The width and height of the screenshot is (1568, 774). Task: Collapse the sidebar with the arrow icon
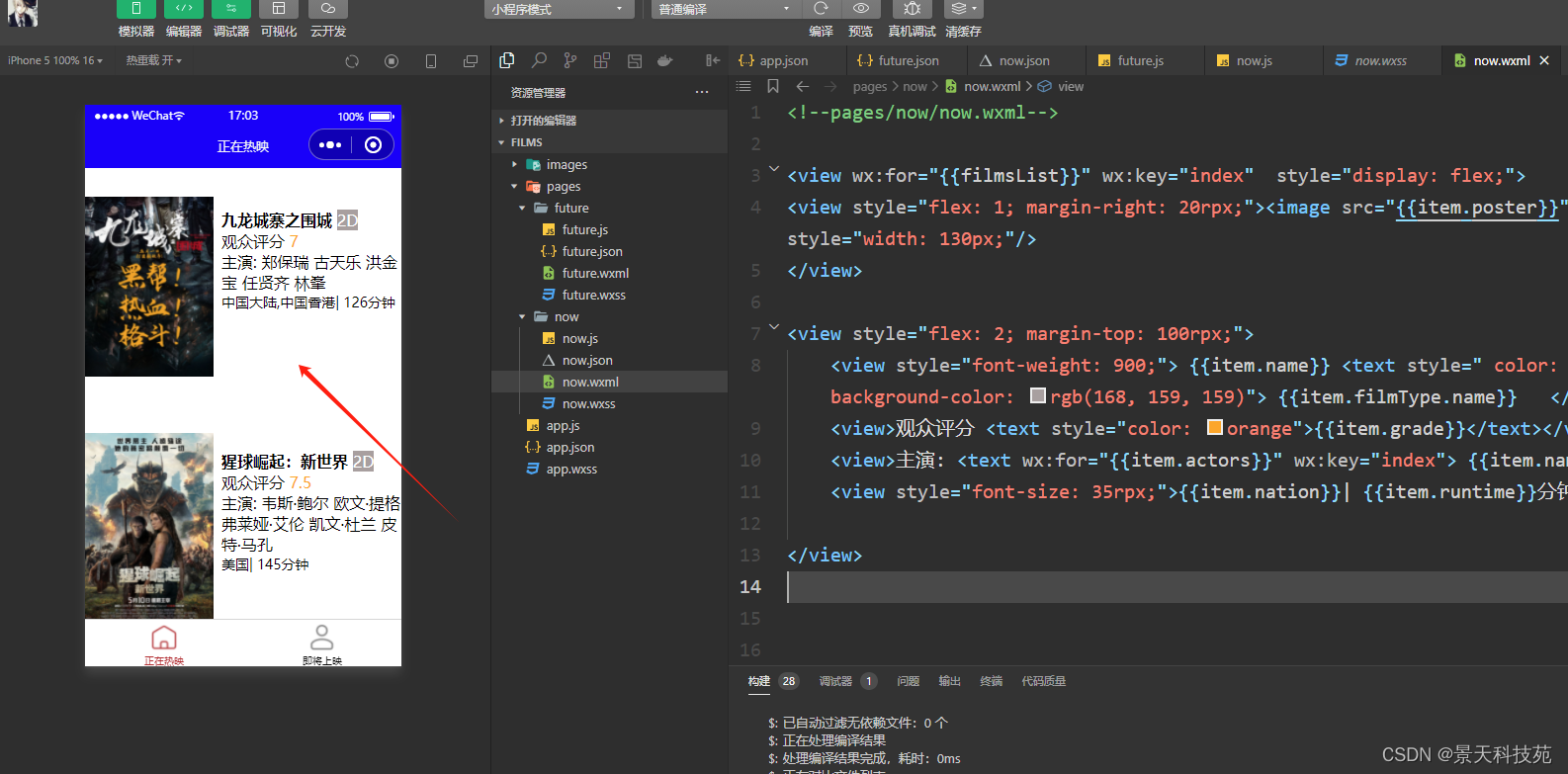[x=713, y=60]
